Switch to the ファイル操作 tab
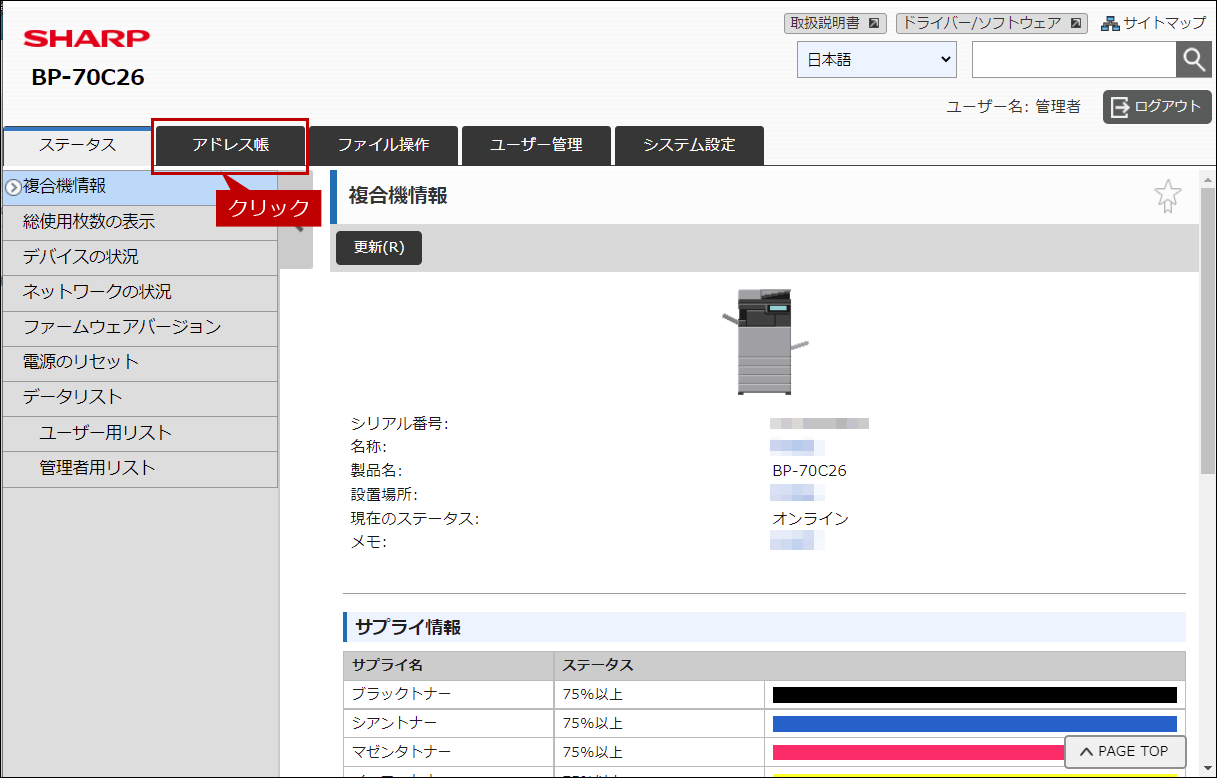 [x=383, y=145]
